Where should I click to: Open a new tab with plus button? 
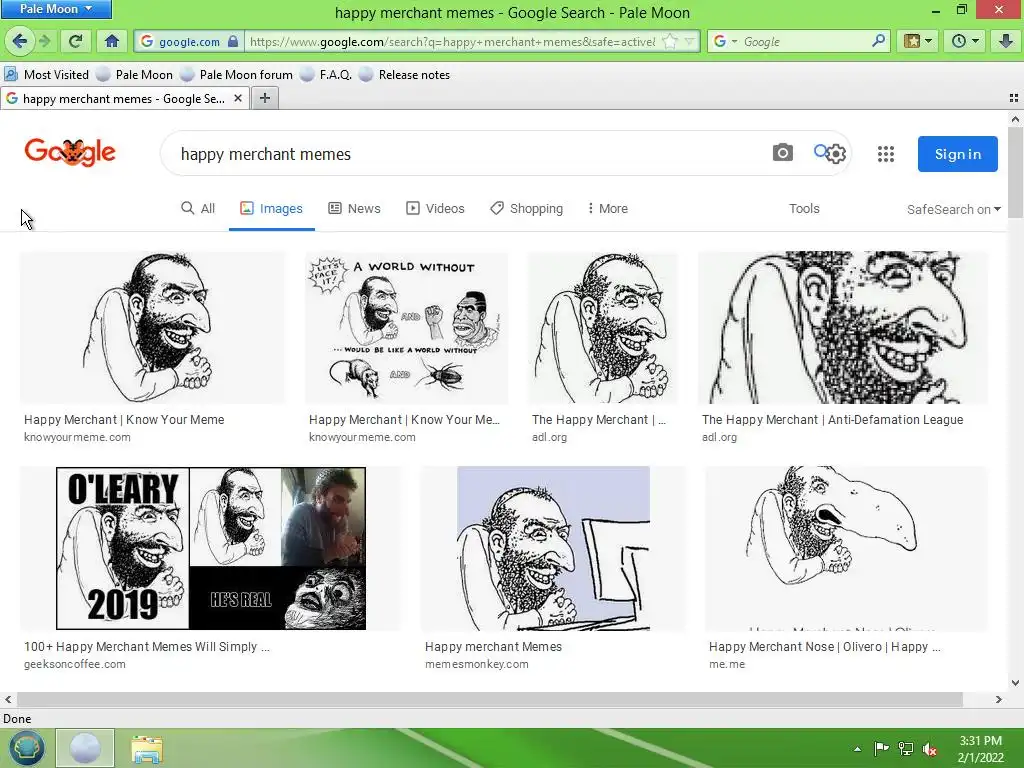pos(264,98)
